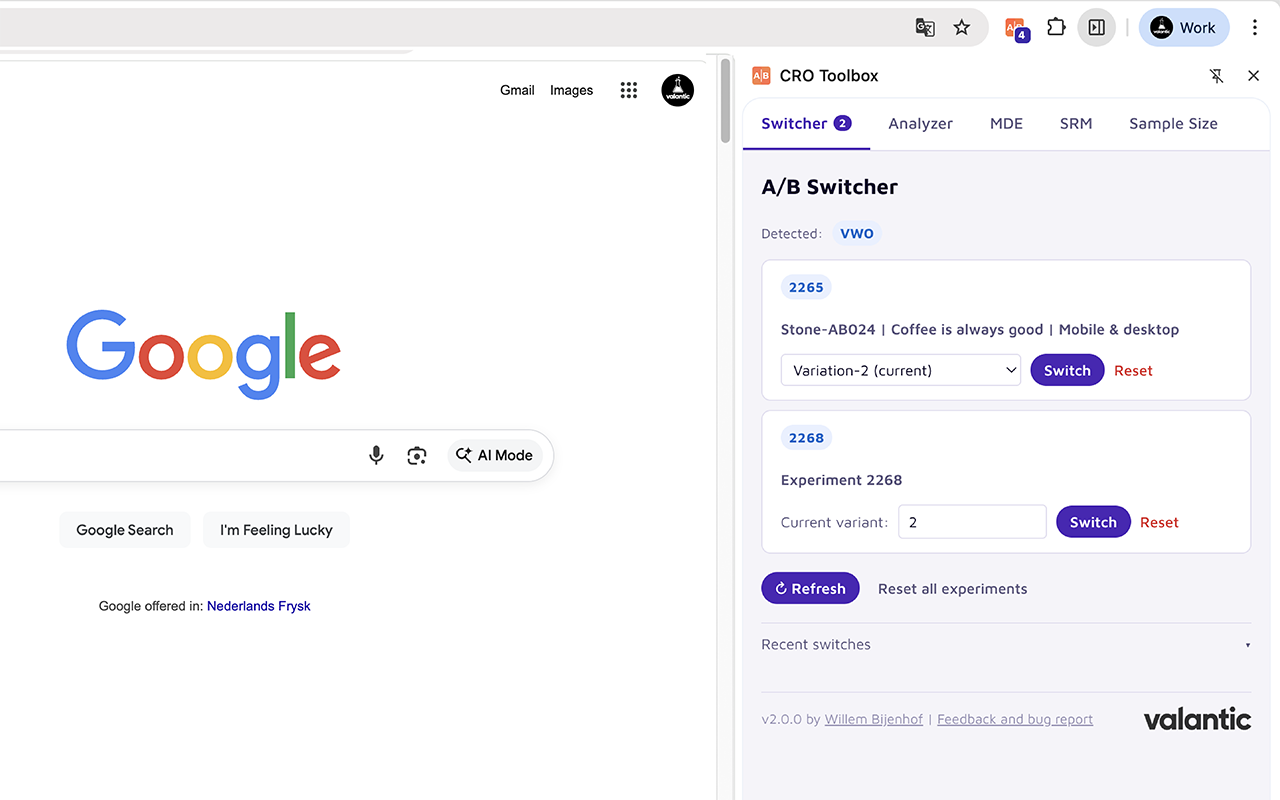Reset experiment 2265
The image size is (1280, 800).
coord(1133,370)
